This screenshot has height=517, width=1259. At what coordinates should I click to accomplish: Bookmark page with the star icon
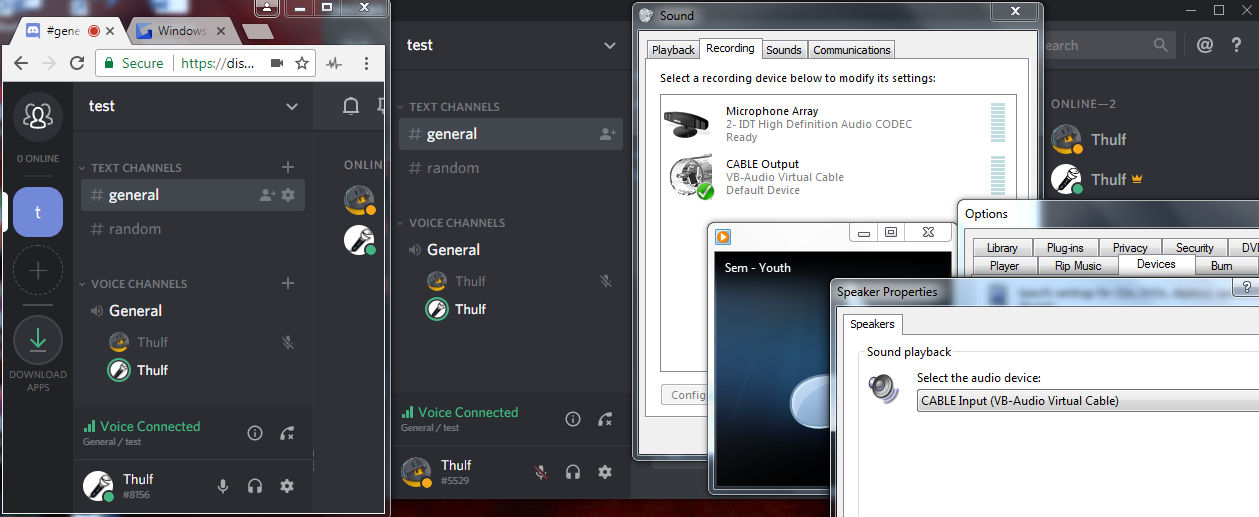pyautogui.click(x=302, y=62)
